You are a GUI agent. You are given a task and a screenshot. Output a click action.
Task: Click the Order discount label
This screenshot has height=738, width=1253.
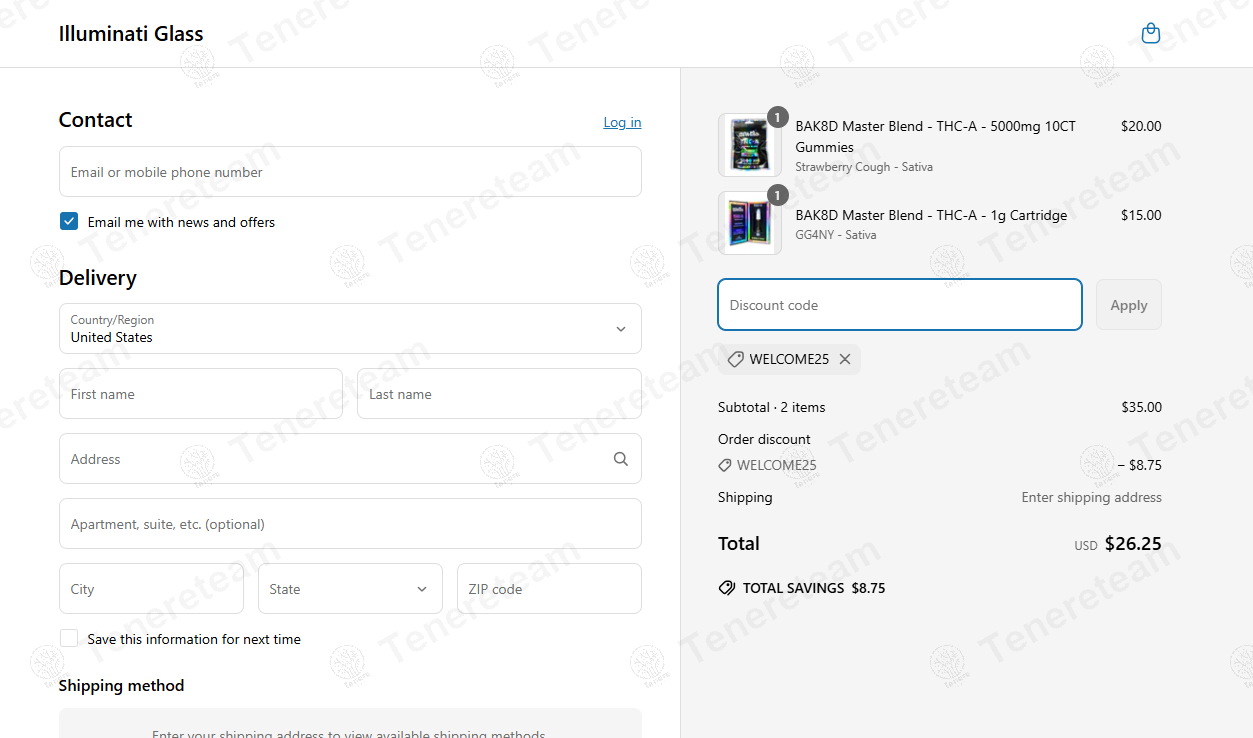764,439
